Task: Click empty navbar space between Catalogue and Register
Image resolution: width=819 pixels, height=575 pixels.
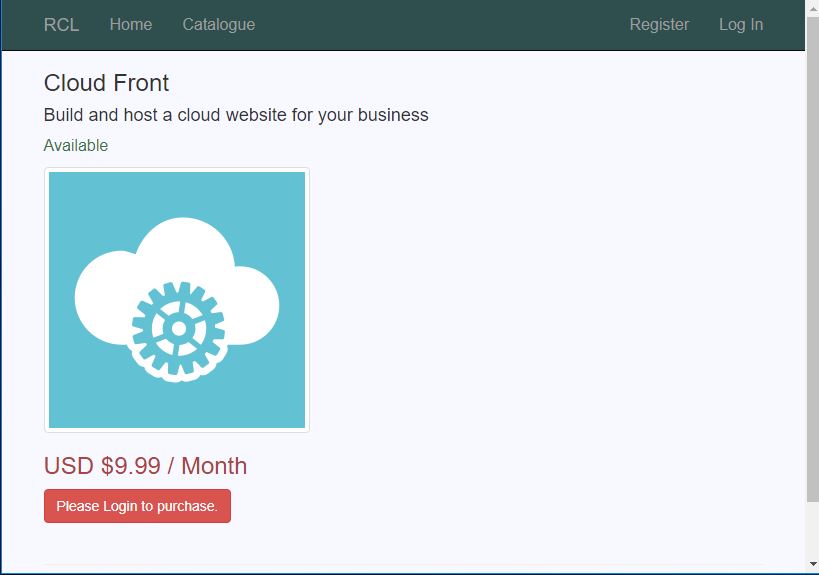Action: [441, 25]
